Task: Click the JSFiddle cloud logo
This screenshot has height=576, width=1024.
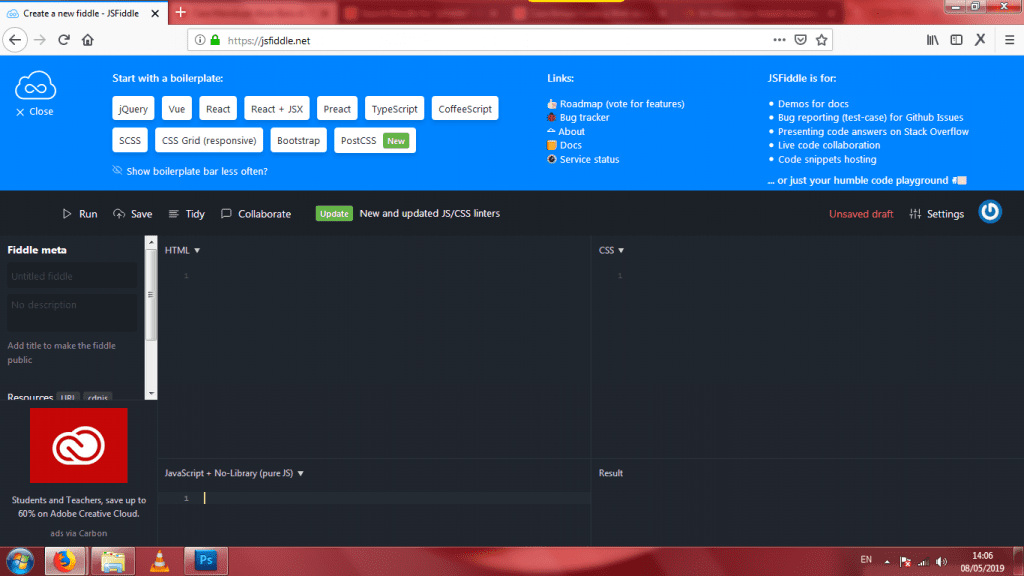Action: 36,85
